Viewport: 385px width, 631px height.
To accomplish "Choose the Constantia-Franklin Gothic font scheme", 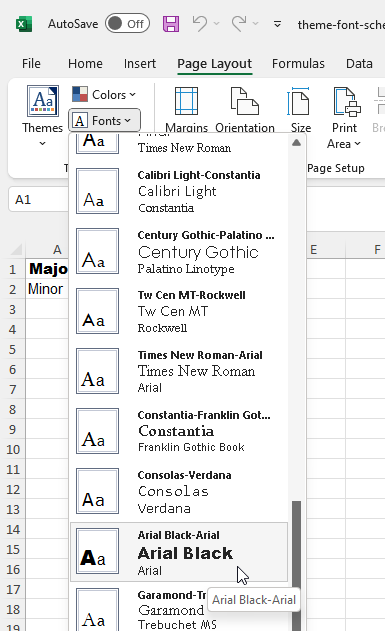I will point(179,431).
